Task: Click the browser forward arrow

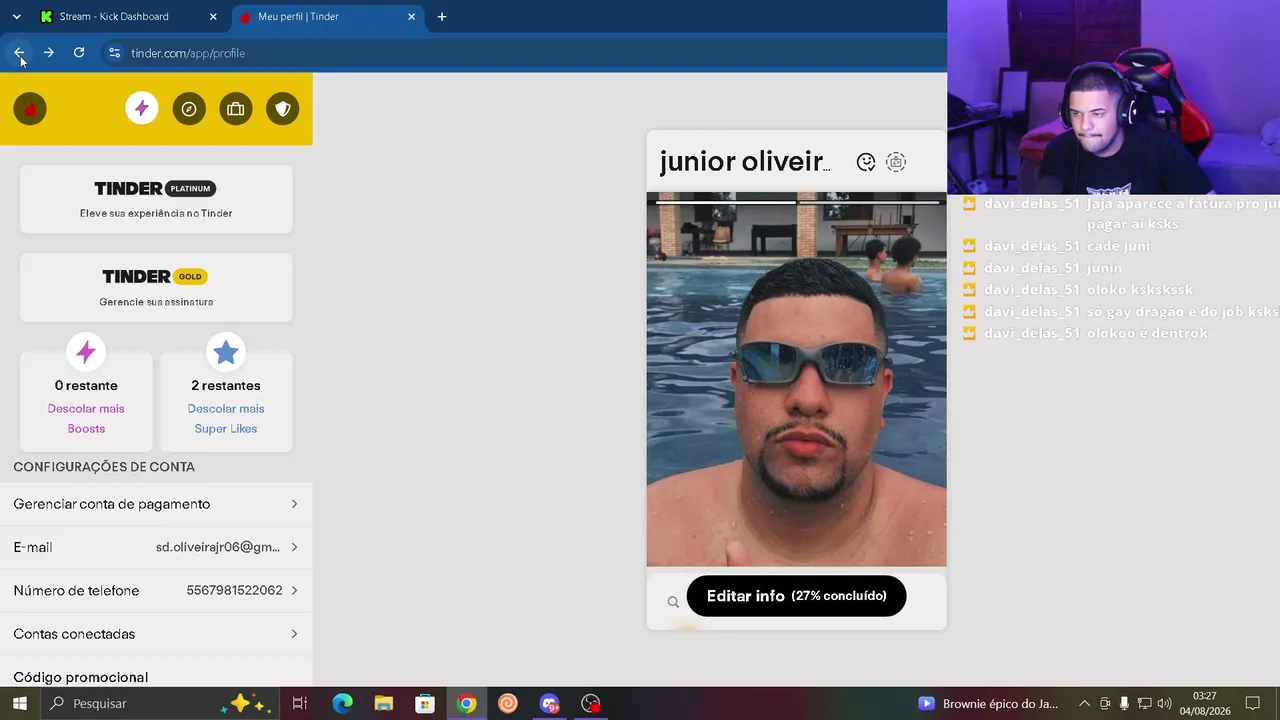Action: pyautogui.click(x=49, y=53)
